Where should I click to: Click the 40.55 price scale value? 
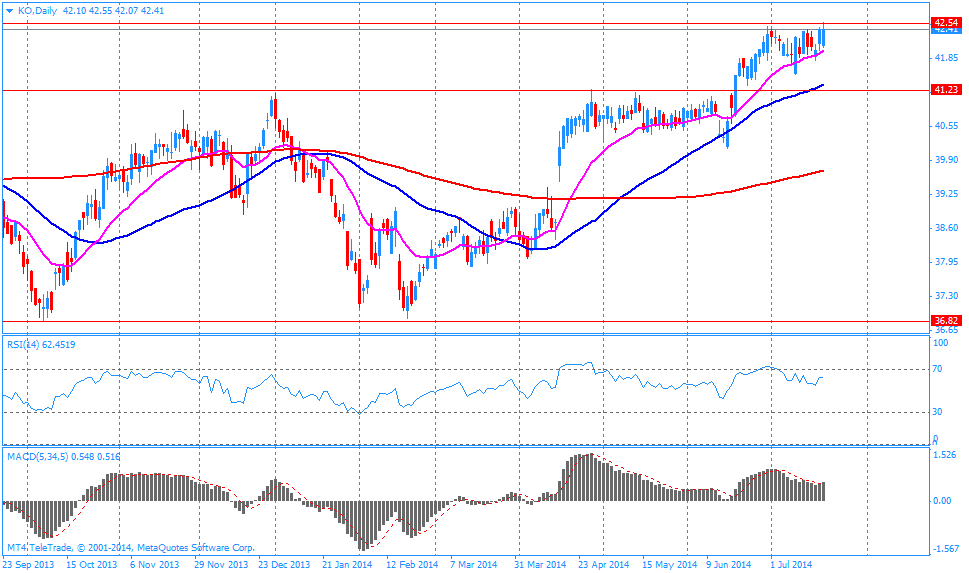coord(946,125)
